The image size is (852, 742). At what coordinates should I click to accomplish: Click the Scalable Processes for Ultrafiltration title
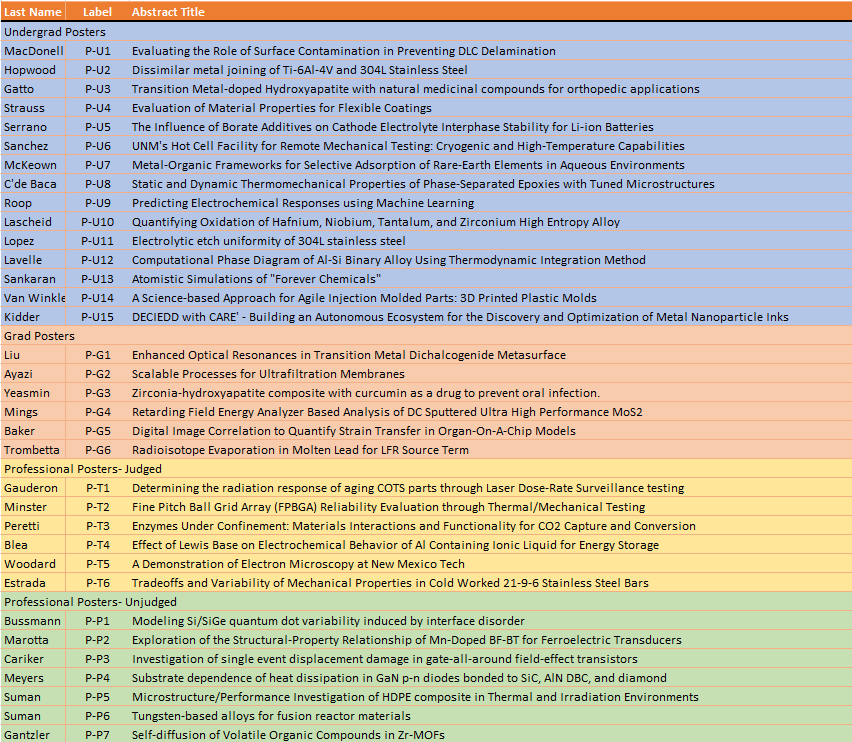click(x=268, y=374)
